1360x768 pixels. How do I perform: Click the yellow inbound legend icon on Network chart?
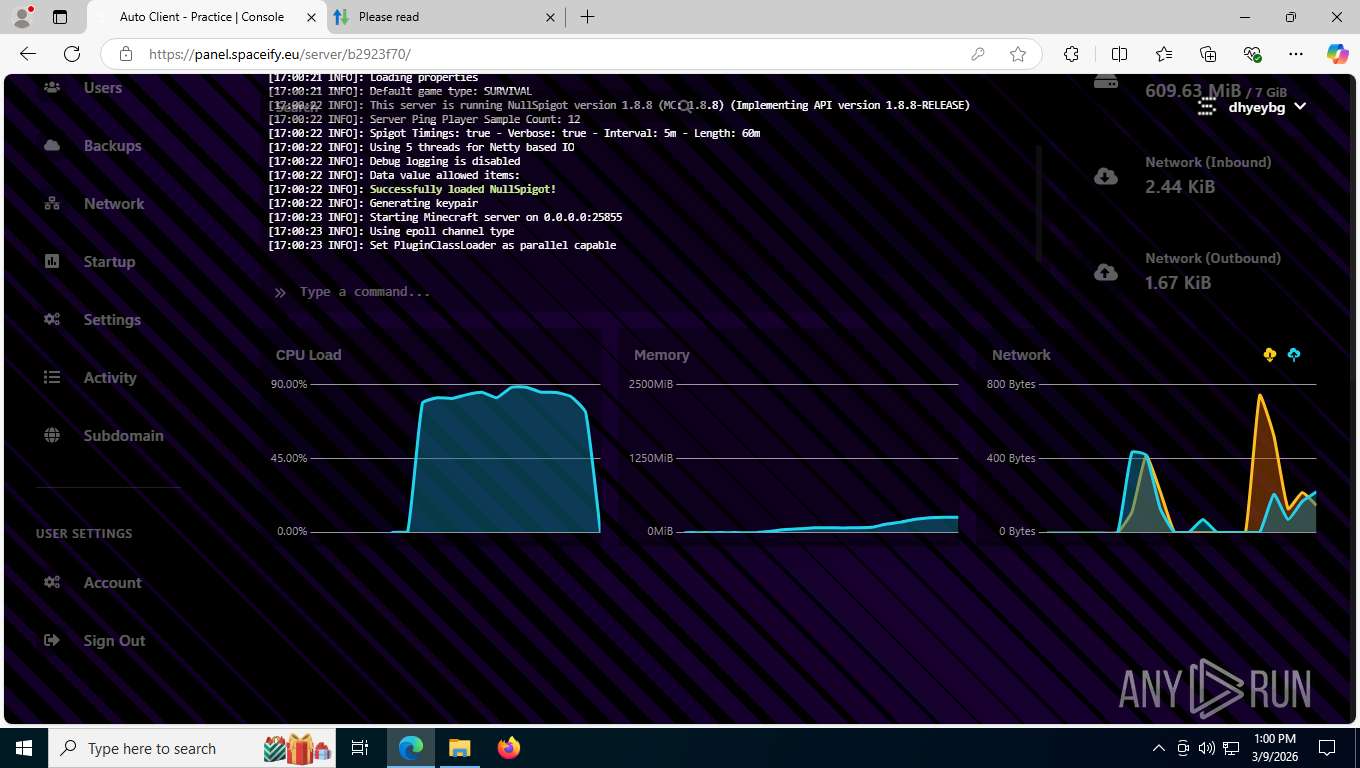pyautogui.click(x=1270, y=355)
